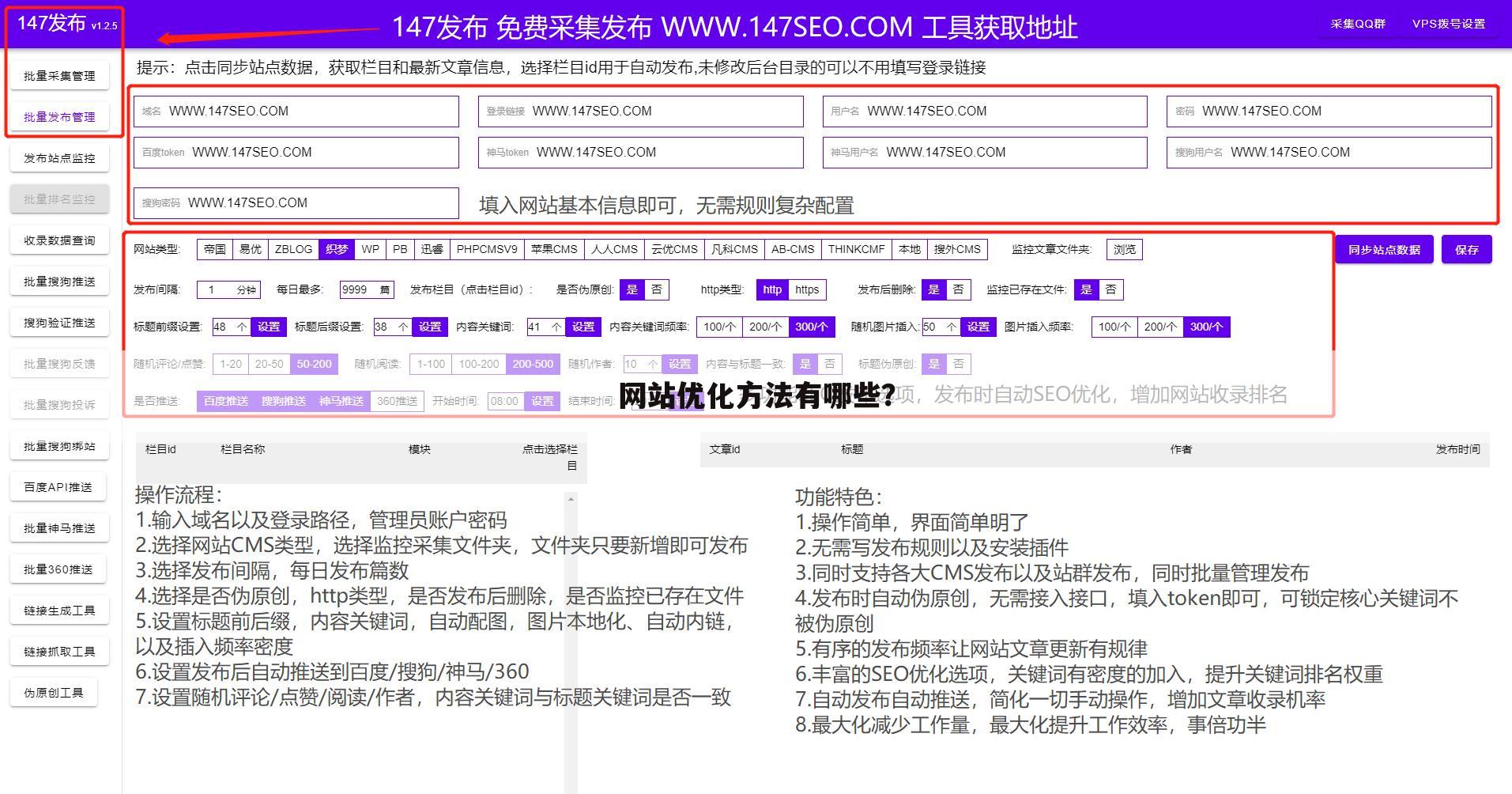Select 凡科CMS type
1512x794 pixels.
[734, 249]
